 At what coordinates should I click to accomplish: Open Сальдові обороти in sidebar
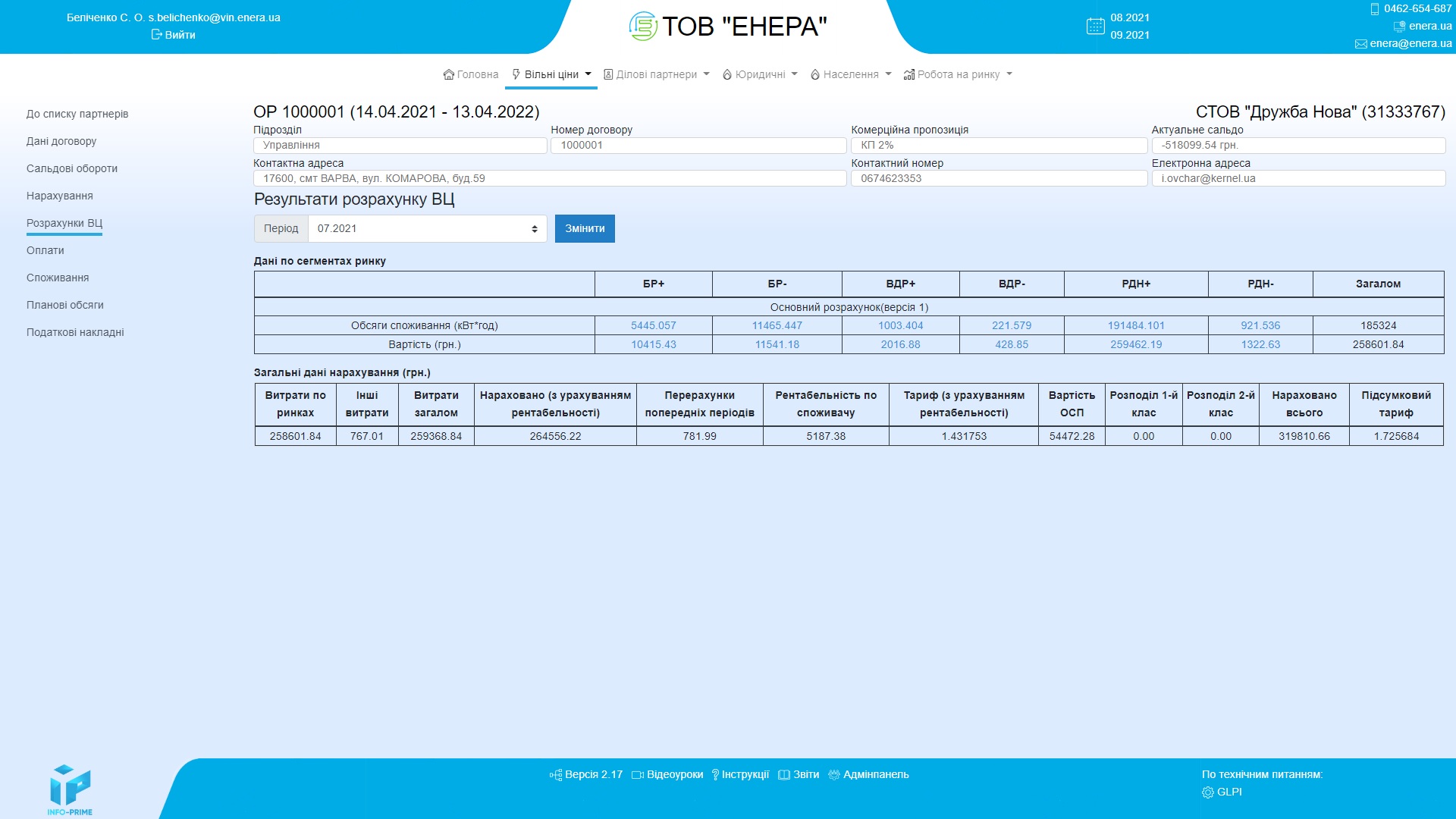[x=72, y=168]
